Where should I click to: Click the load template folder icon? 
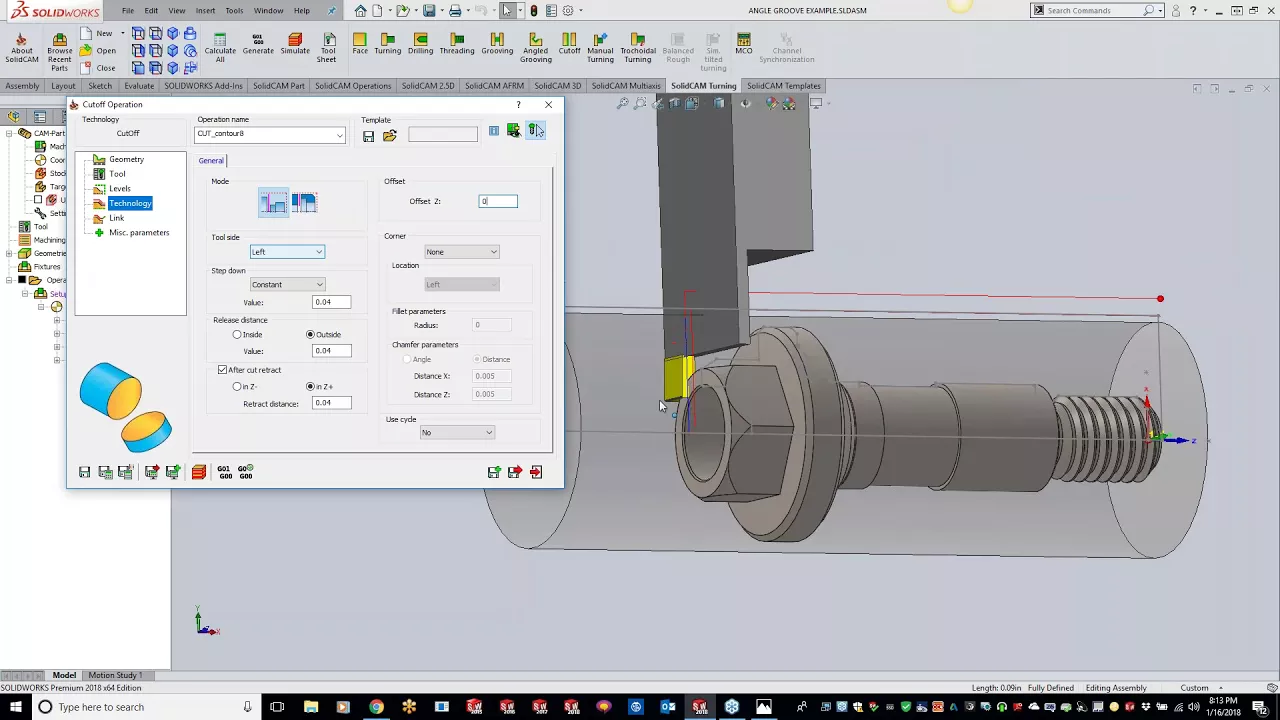[x=389, y=136]
